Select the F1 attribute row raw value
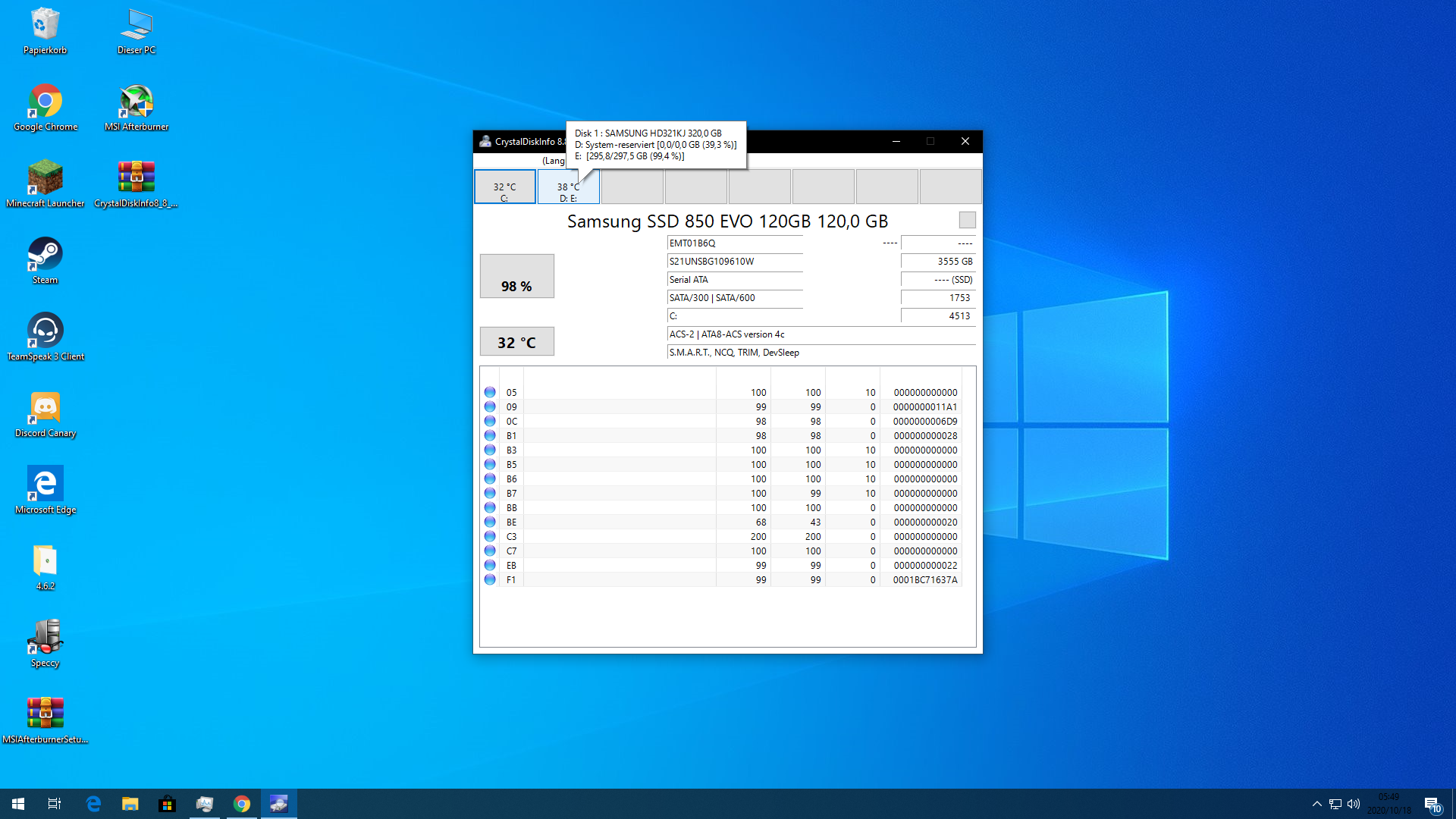 [x=924, y=580]
